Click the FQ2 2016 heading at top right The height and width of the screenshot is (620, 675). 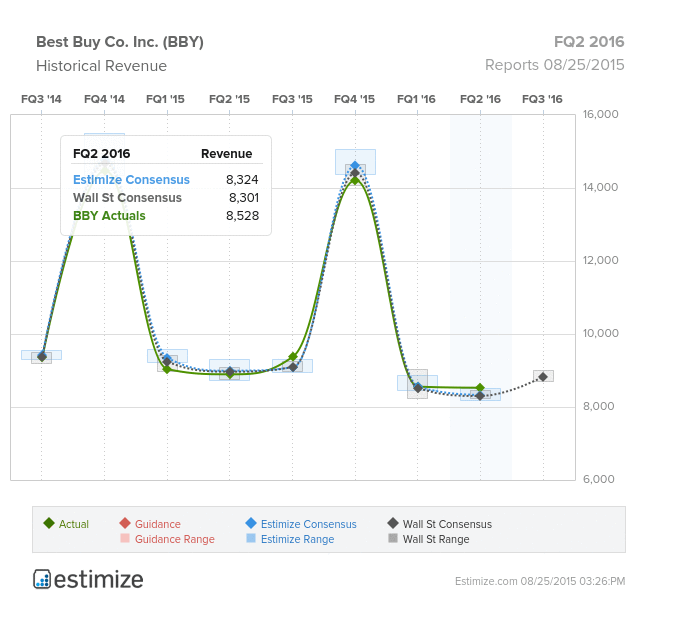click(x=589, y=42)
